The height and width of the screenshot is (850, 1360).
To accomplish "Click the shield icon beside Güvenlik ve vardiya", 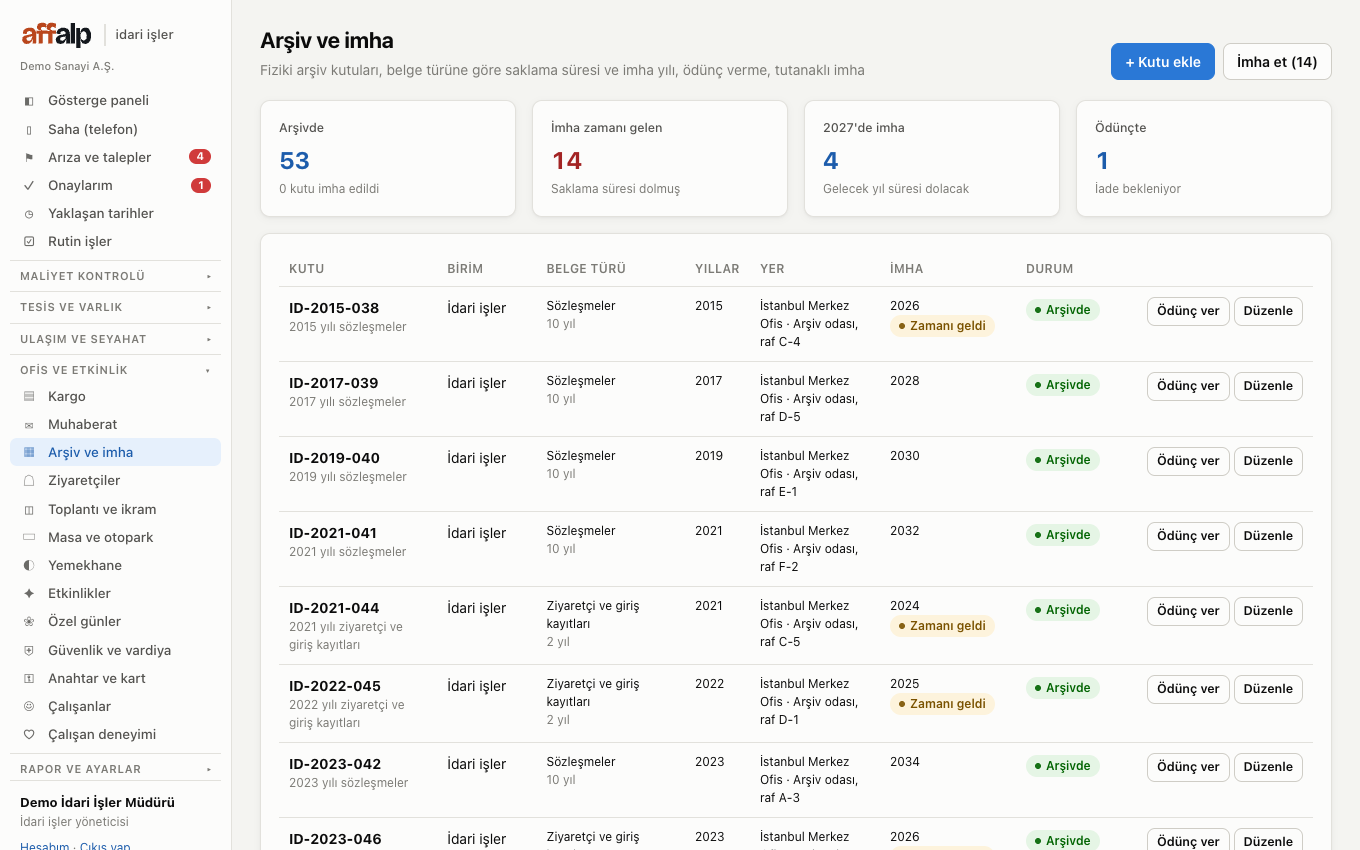I will (29, 650).
